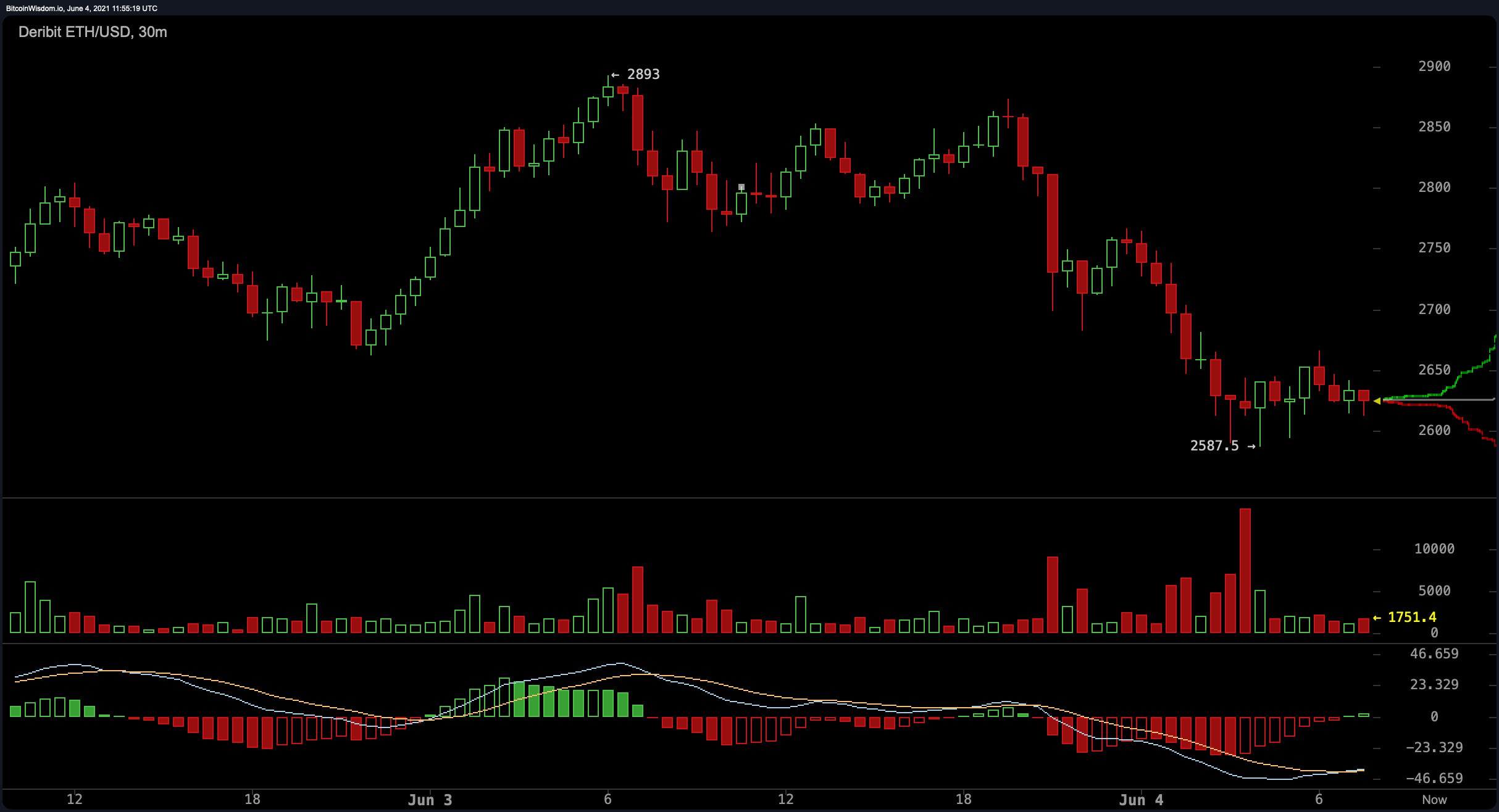Viewport: 1499px width, 812px height.
Task: Click the 10000 volume axis label
Action: 1434,549
